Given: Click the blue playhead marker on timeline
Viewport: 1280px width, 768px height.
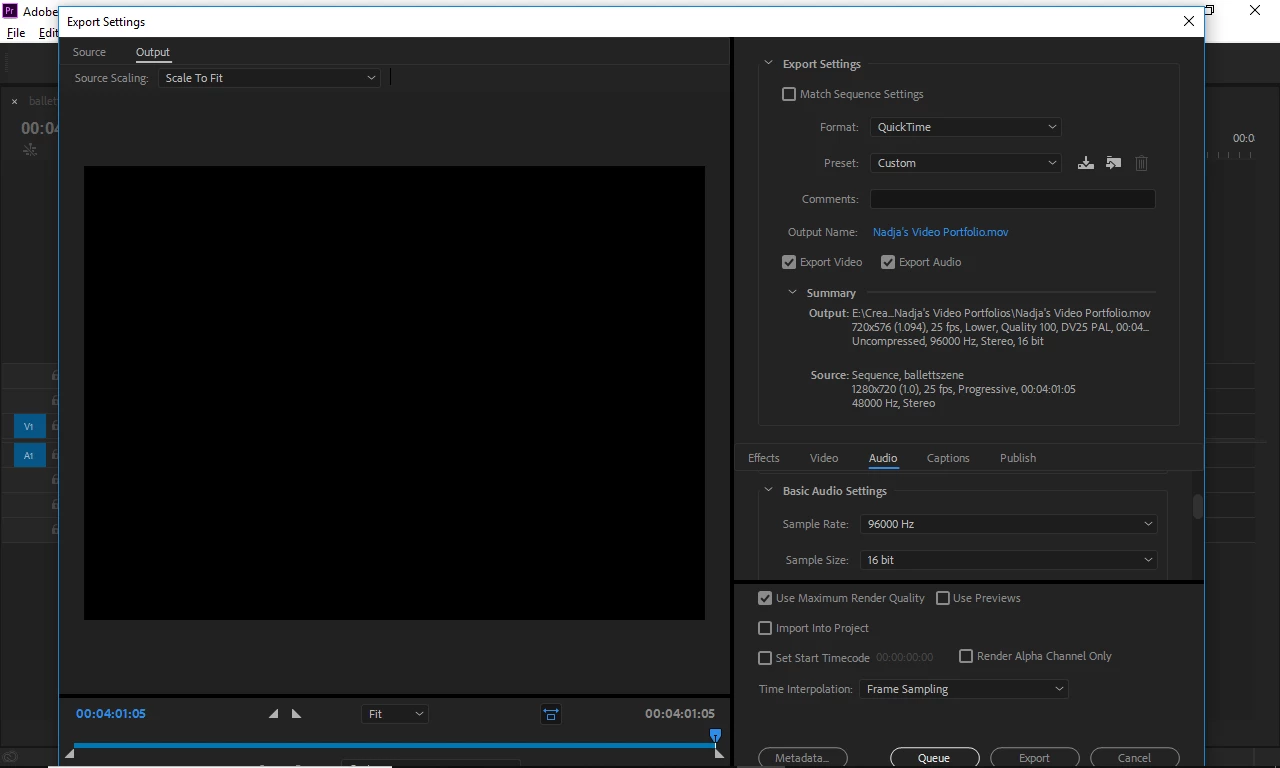Looking at the screenshot, I should click(x=715, y=736).
